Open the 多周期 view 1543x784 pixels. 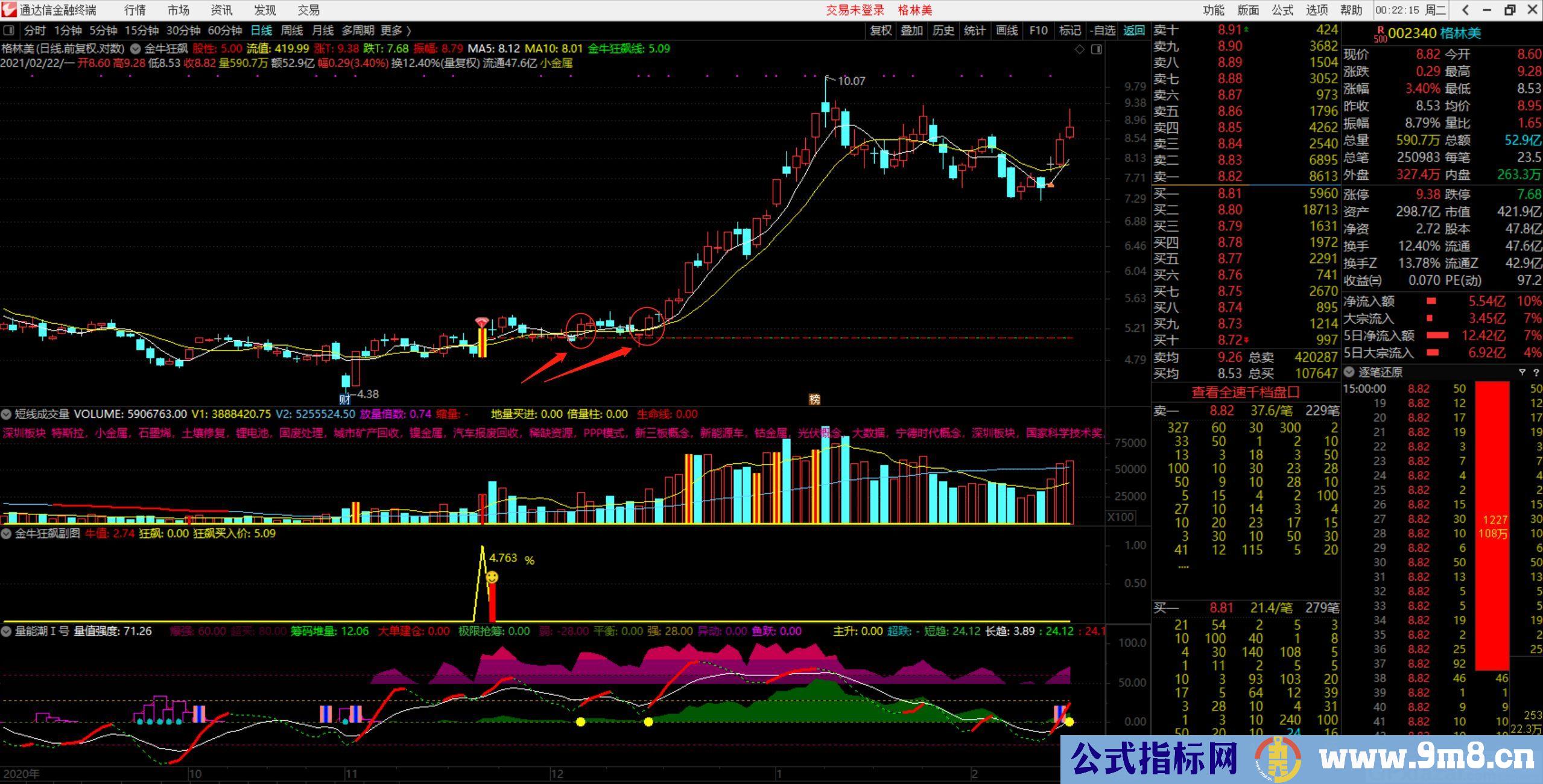point(358,30)
